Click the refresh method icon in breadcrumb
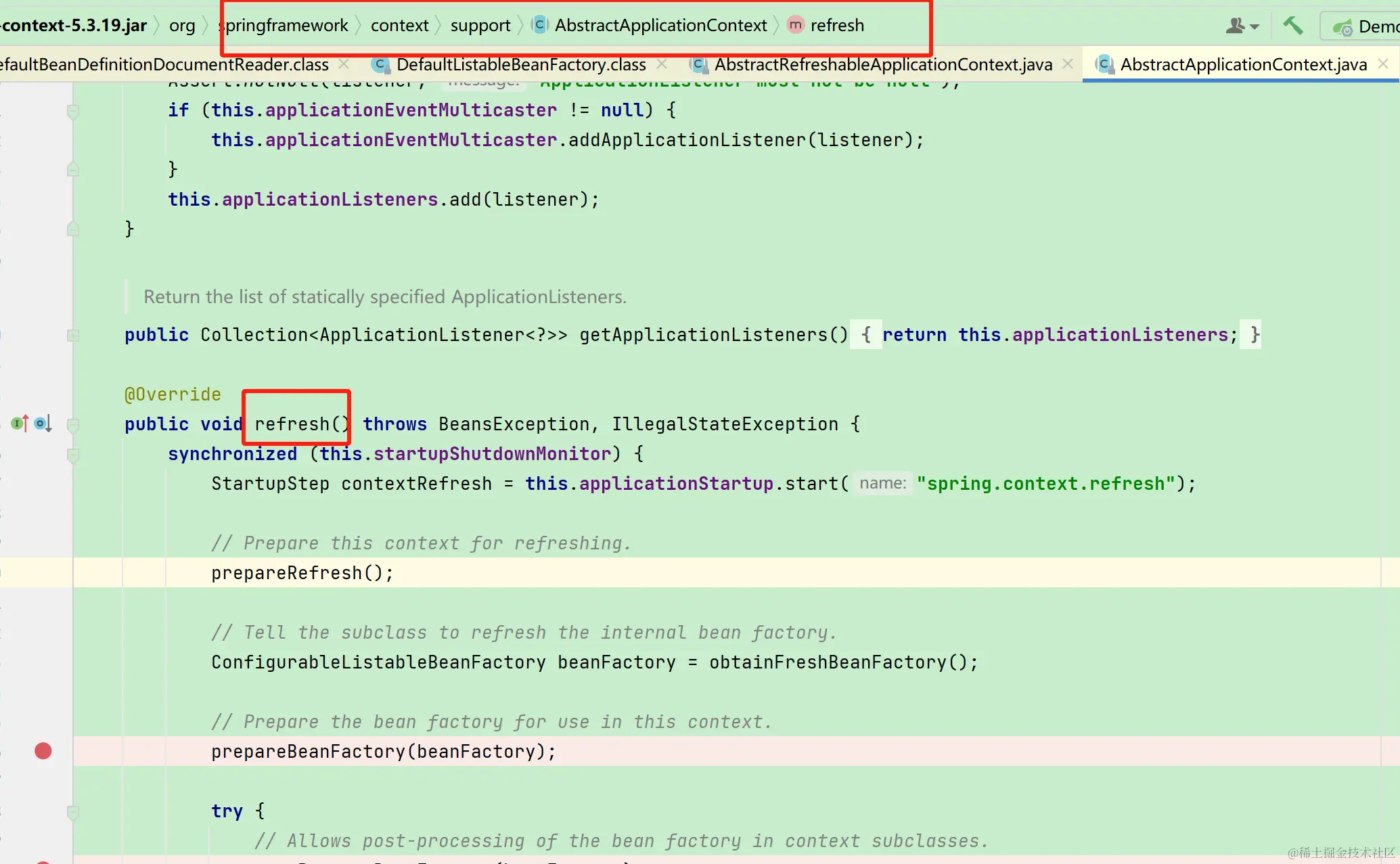This screenshot has width=1400, height=864. [795, 25]
